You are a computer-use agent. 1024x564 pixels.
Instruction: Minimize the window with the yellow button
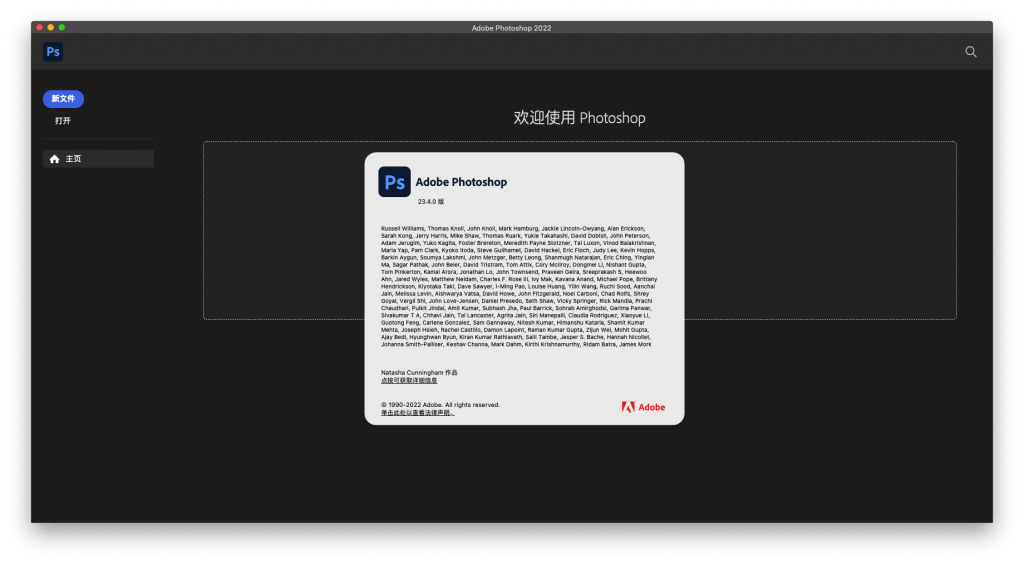51,27
